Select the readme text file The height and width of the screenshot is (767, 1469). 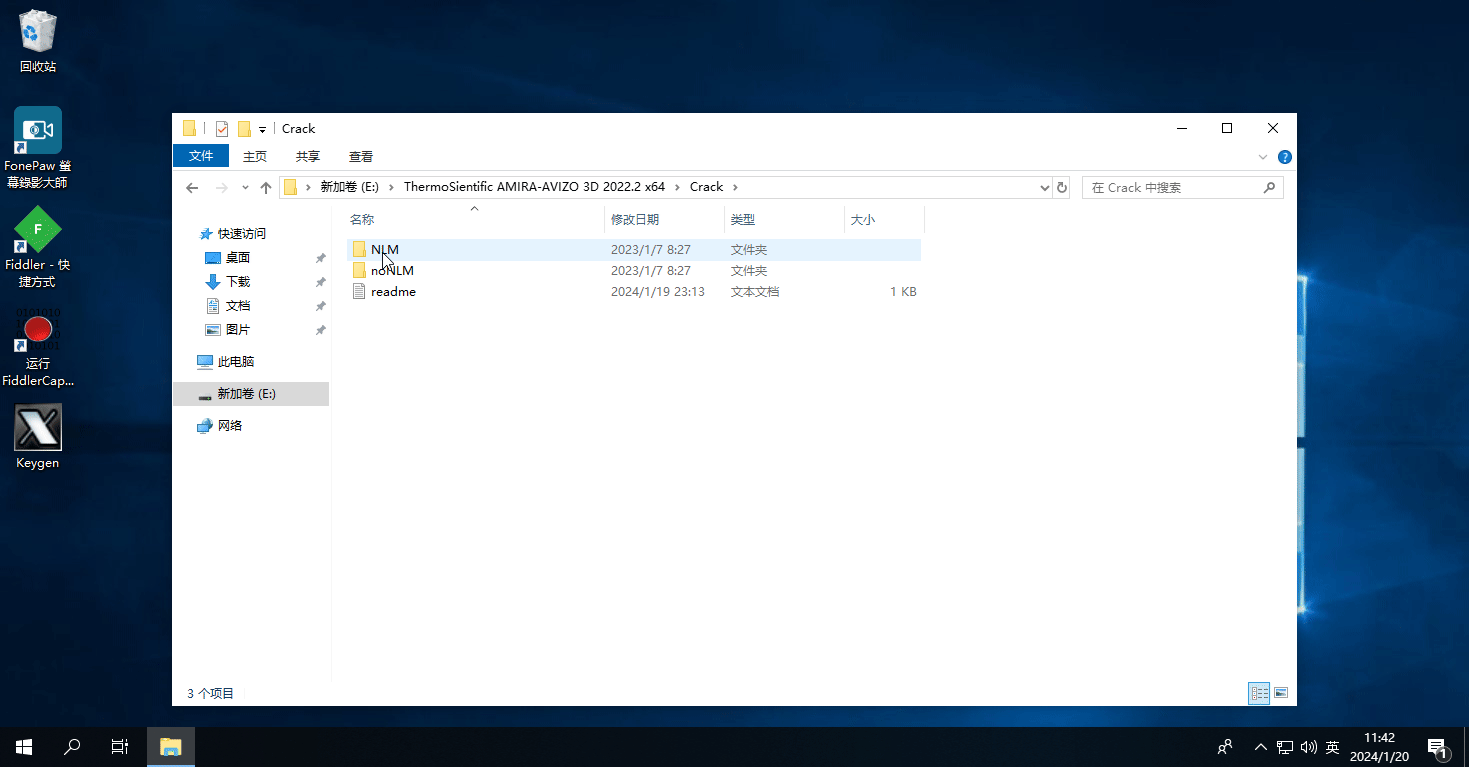tap(392, 292)
